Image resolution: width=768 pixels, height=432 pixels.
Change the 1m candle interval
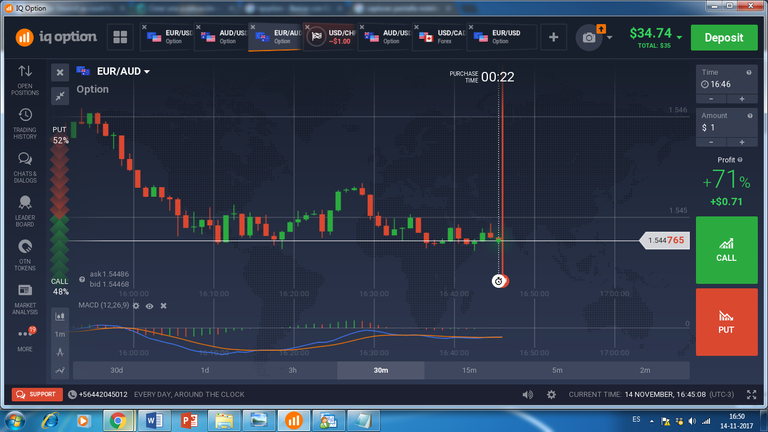point(60,334)
